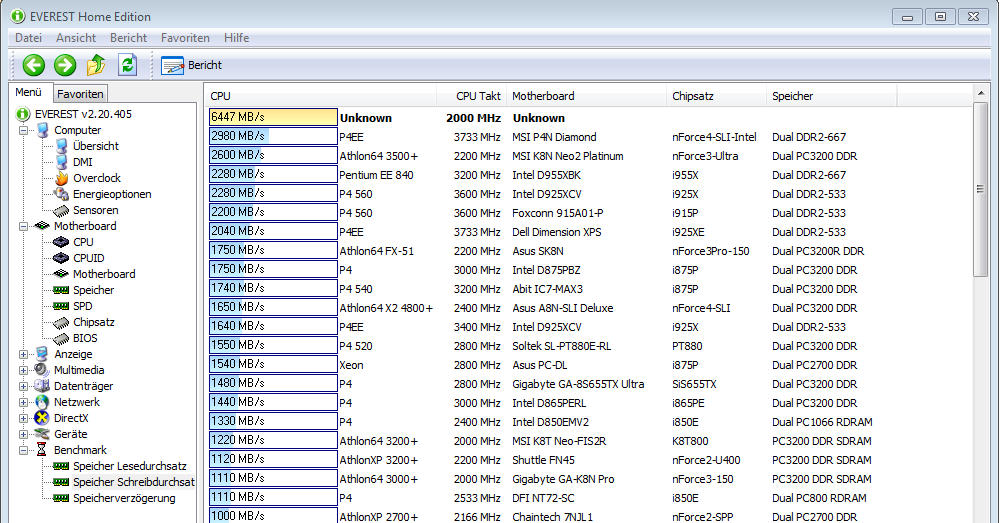Click the 2600 MB/s Athlon64 3500+ bar
Screen dimensions: 1001x523
273,155
